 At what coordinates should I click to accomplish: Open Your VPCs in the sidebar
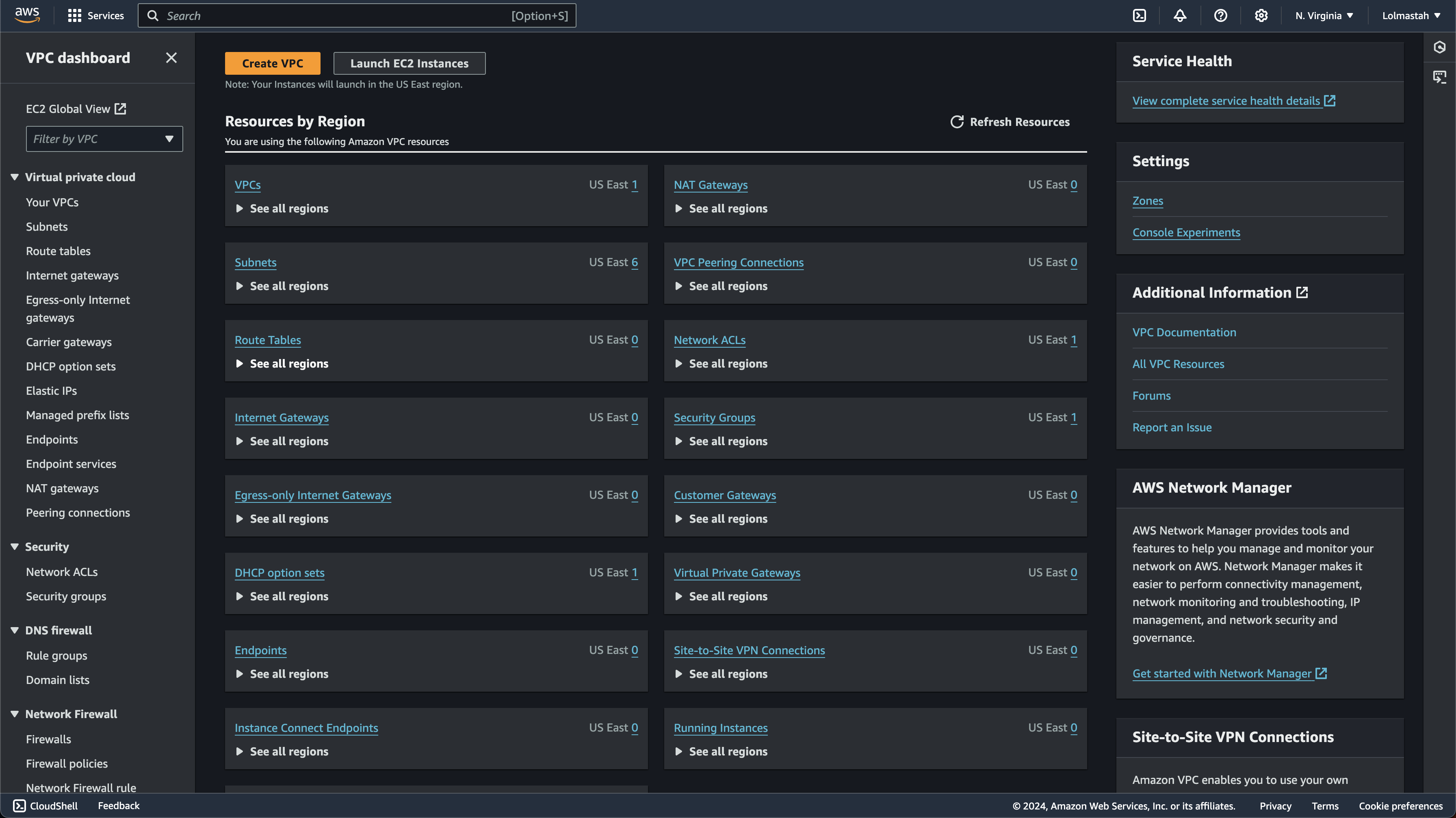(52, 202)
